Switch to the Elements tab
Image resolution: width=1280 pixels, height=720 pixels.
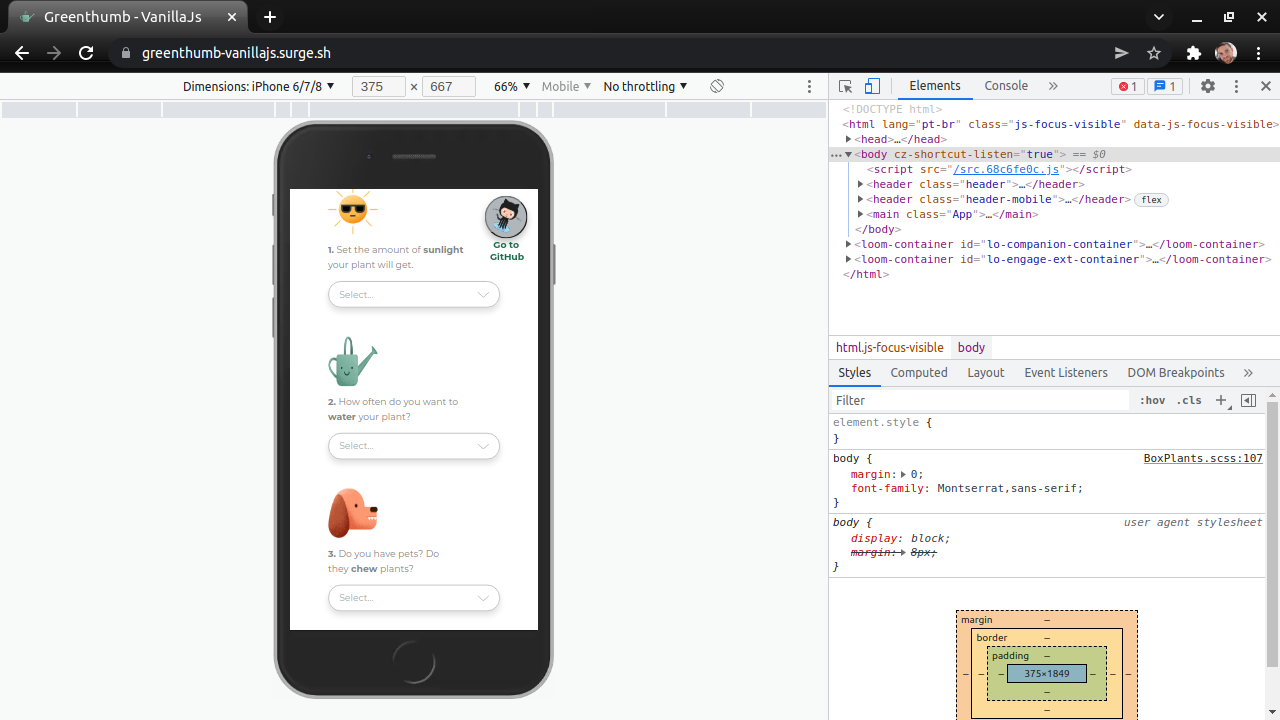click(x=935, y=86)
